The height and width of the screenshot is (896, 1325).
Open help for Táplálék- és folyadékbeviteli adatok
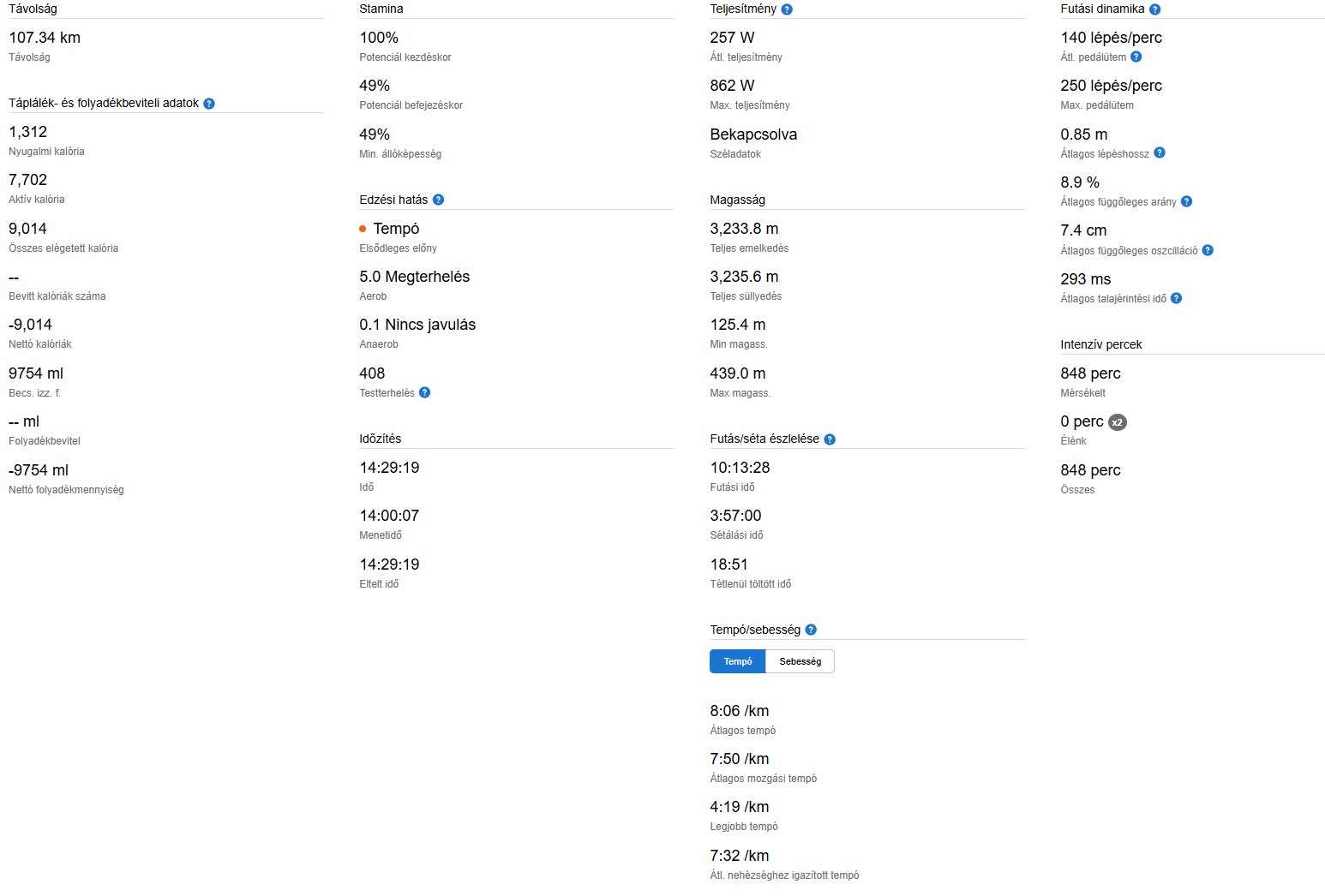(208, 104)
